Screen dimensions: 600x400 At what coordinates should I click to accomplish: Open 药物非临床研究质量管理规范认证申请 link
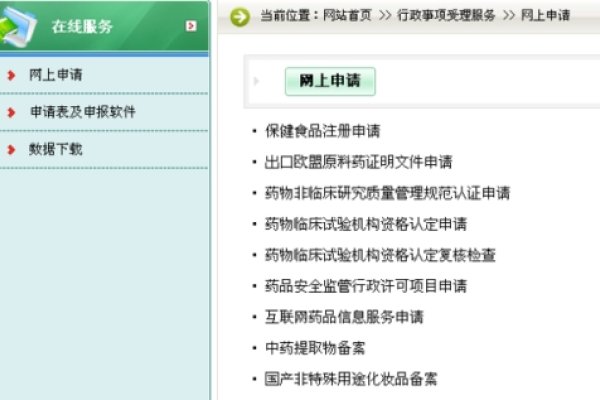[x=387, y=193]
